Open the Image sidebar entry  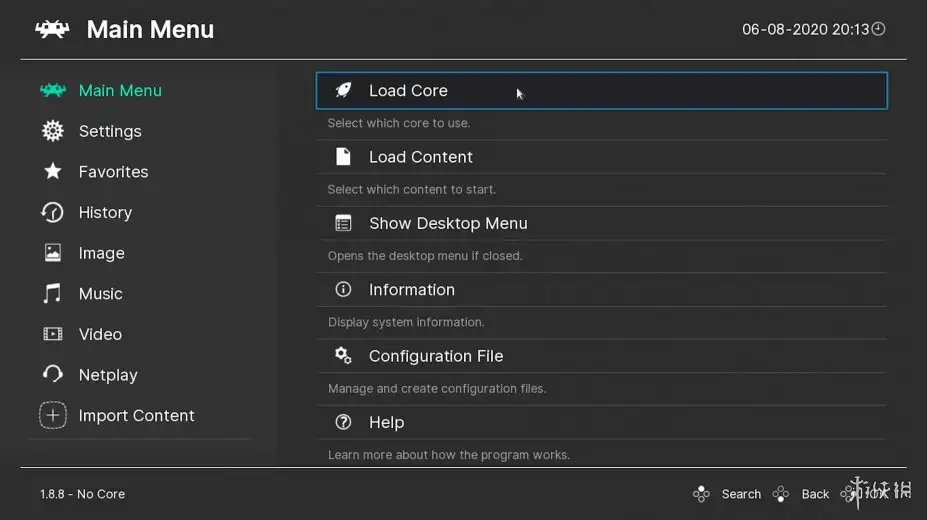point(102,253)
